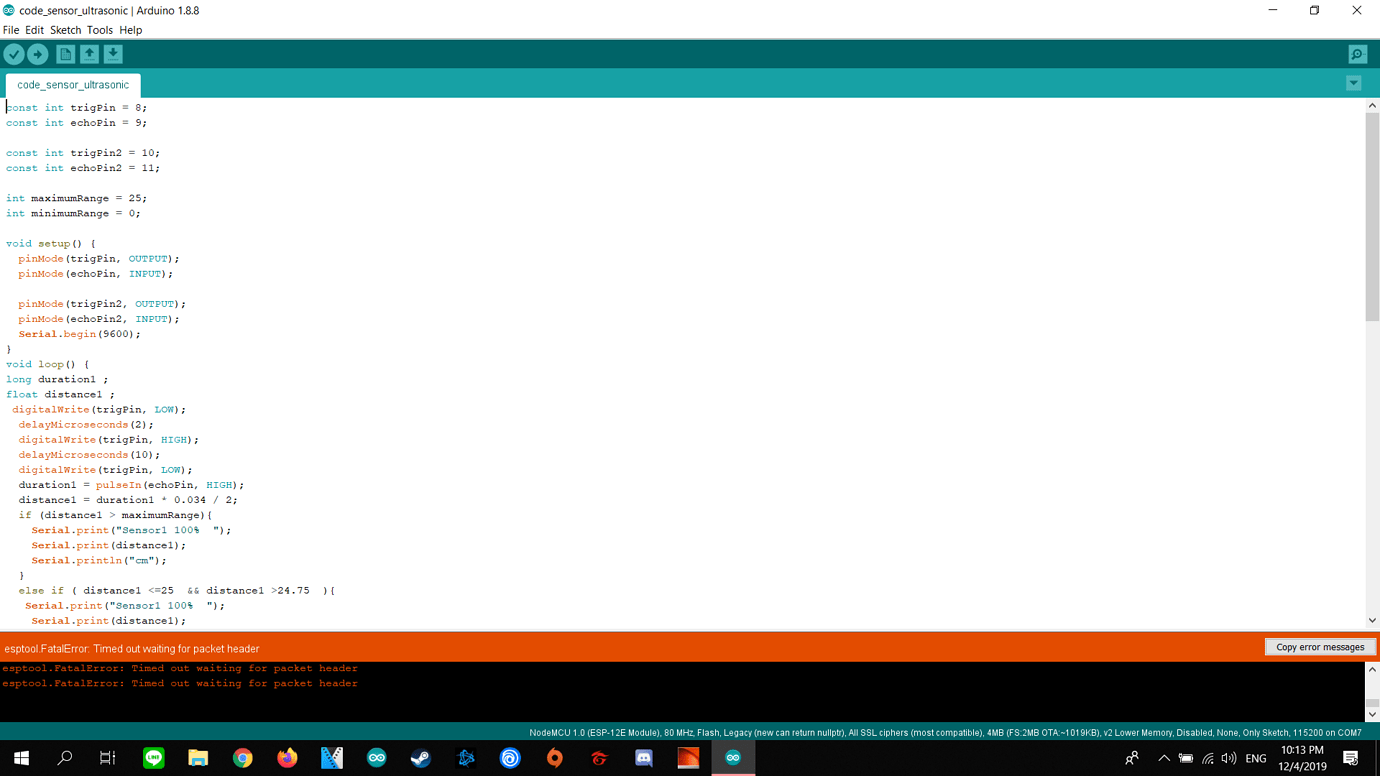Click 'pinMode(echoPin2, INPUT);' line
Screen dimensions: 1380x776
[x=99, y=319]
